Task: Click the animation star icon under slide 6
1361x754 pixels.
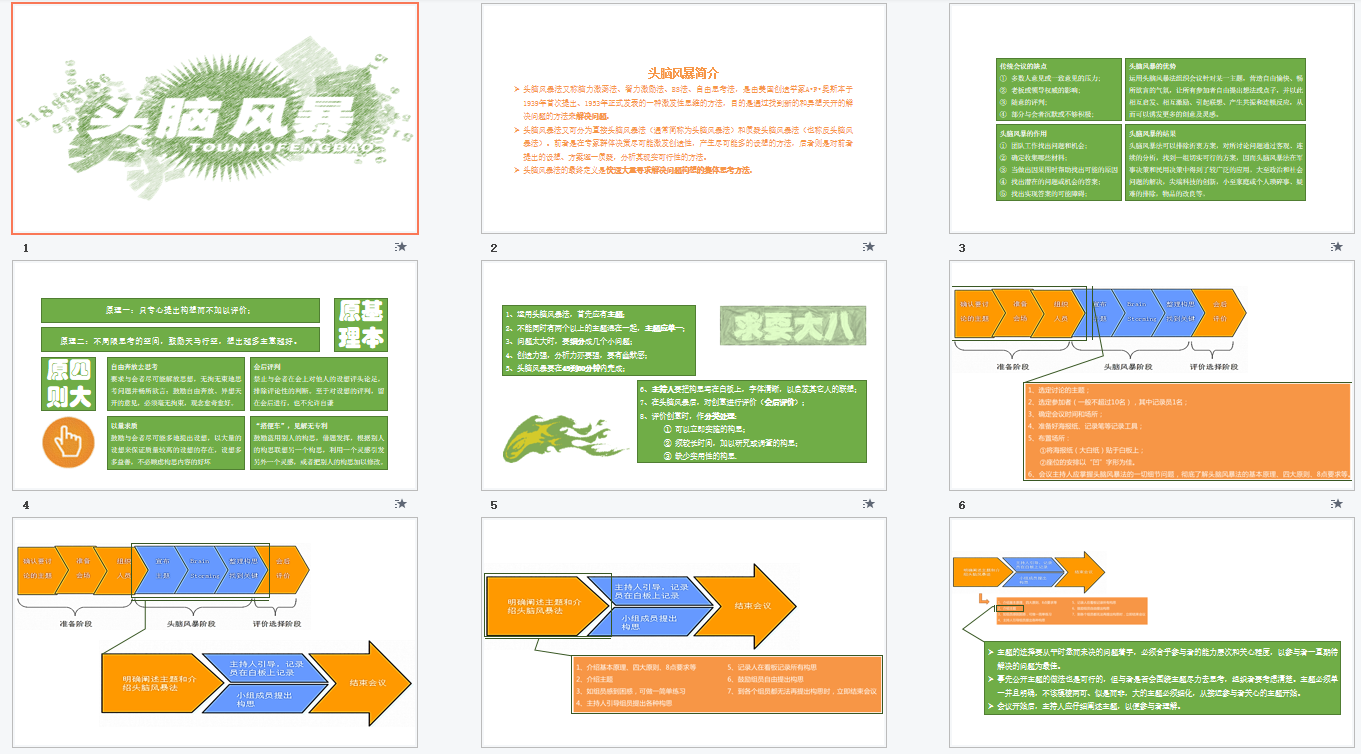Action: tap(1336, 504)
